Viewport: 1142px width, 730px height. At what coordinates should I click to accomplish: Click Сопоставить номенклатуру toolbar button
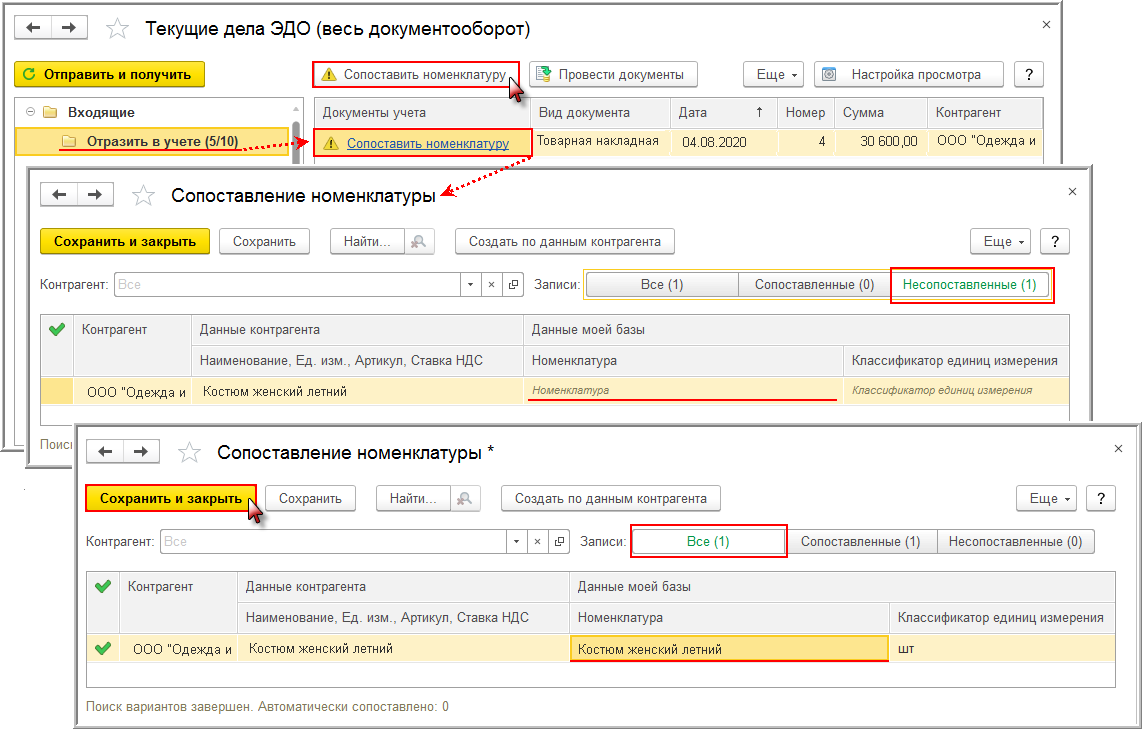click(x=416, y=74)
